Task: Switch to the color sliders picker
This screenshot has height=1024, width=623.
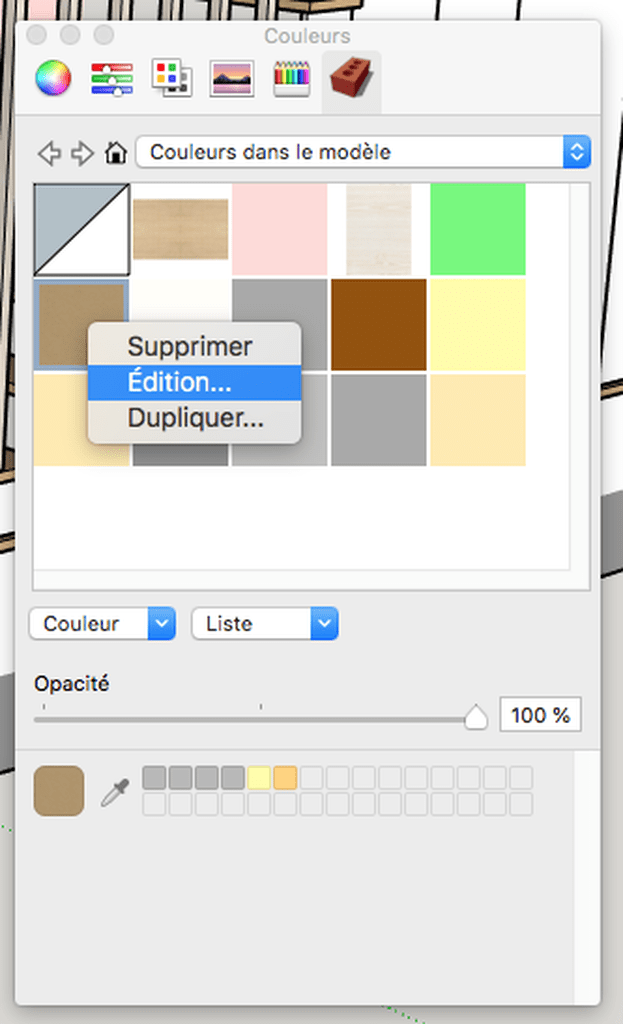Action: tap(112, 79)
